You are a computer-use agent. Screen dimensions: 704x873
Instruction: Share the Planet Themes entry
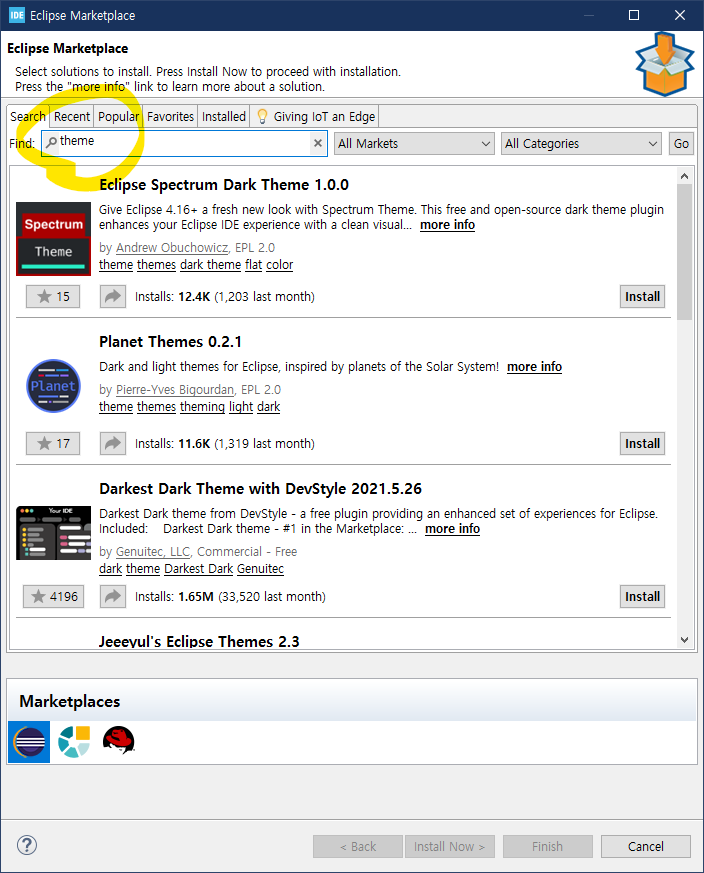[113, 443]
